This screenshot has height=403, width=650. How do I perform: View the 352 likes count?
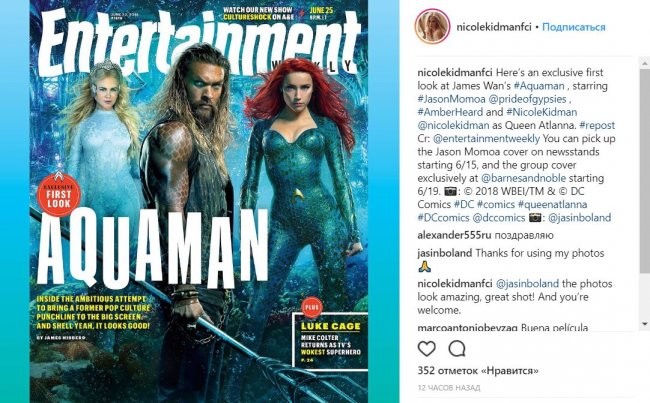[478, 370]
